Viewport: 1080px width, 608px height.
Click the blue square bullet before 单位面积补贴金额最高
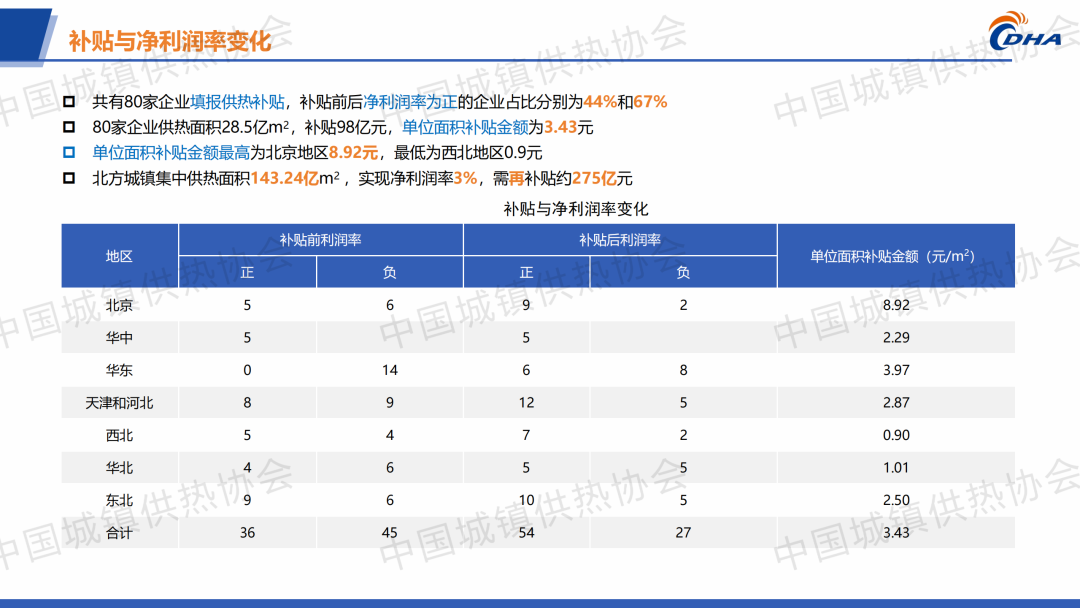click(69, 153)
